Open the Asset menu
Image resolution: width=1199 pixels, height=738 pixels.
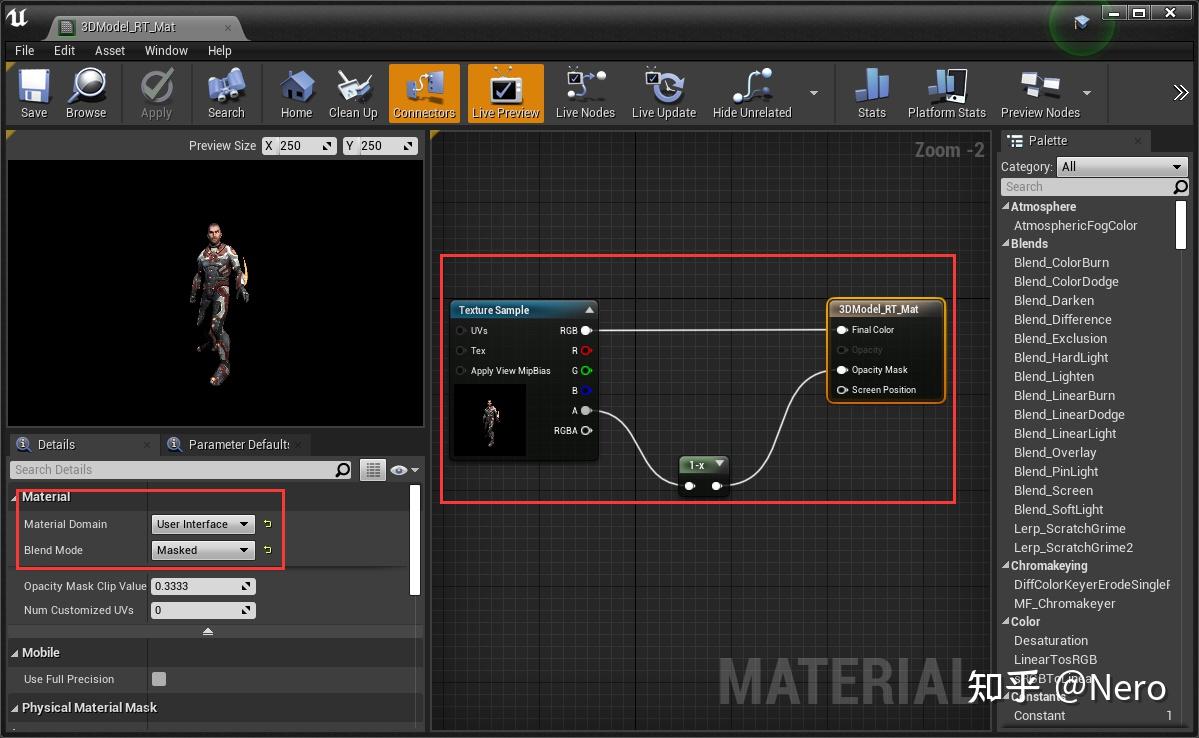(x=109, y=50)
